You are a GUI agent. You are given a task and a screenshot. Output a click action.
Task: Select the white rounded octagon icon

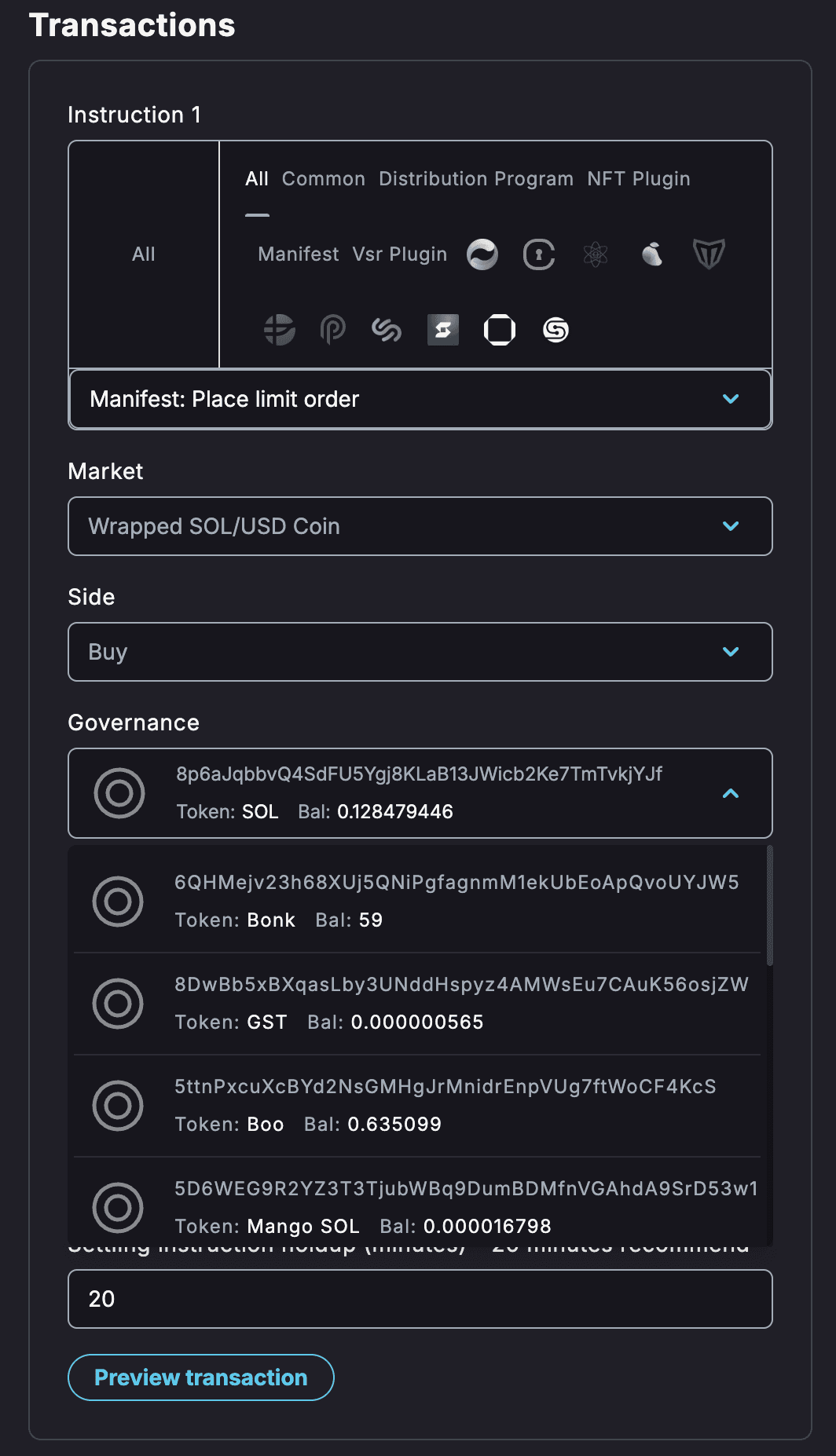pyautogui.click(x=500, y=330)
